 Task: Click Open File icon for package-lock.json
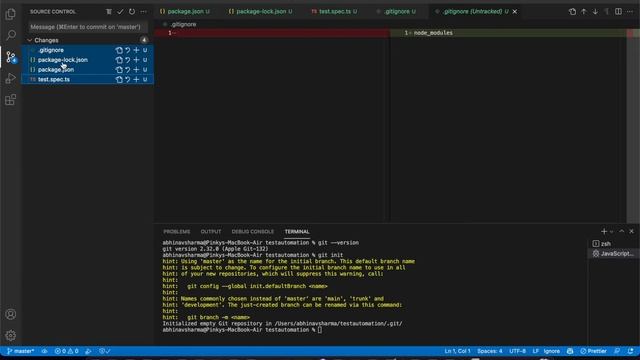tap(119, 60)
